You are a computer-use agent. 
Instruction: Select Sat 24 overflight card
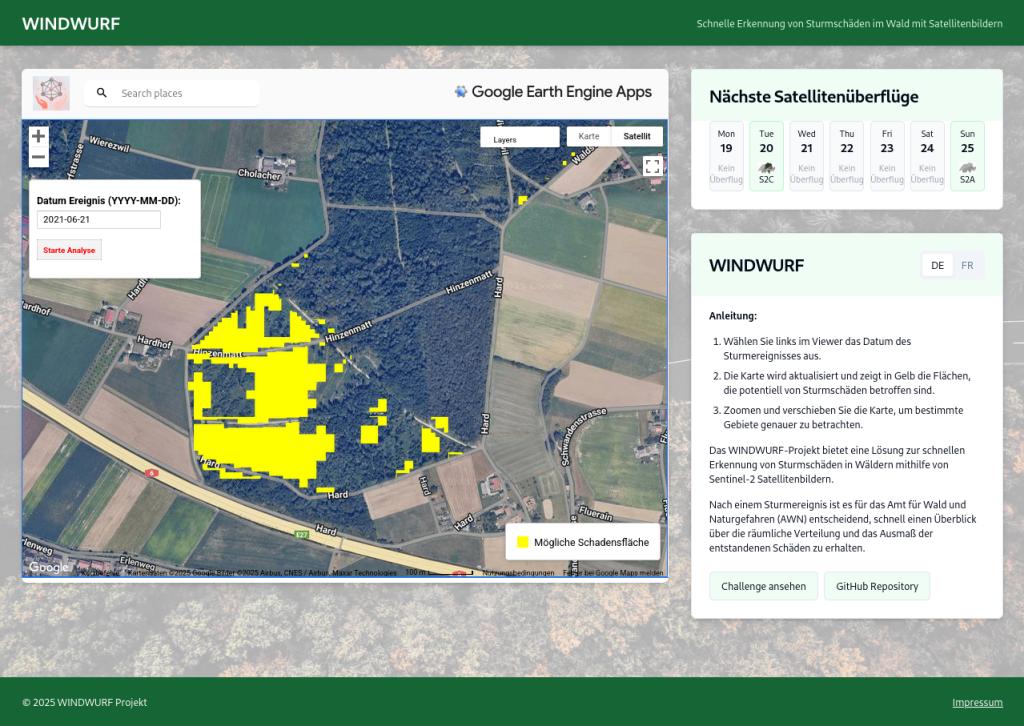tap(927, 156)
